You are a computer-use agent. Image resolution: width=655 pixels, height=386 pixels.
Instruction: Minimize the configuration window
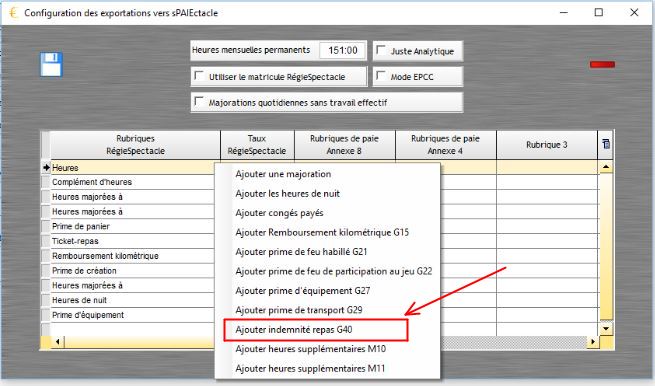click(x=564, y=13)
